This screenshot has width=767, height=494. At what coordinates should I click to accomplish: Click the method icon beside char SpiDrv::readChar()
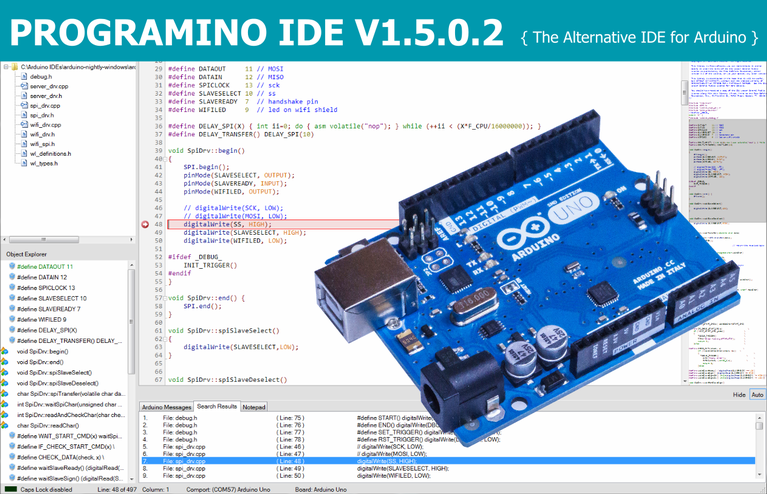[5, 426]
